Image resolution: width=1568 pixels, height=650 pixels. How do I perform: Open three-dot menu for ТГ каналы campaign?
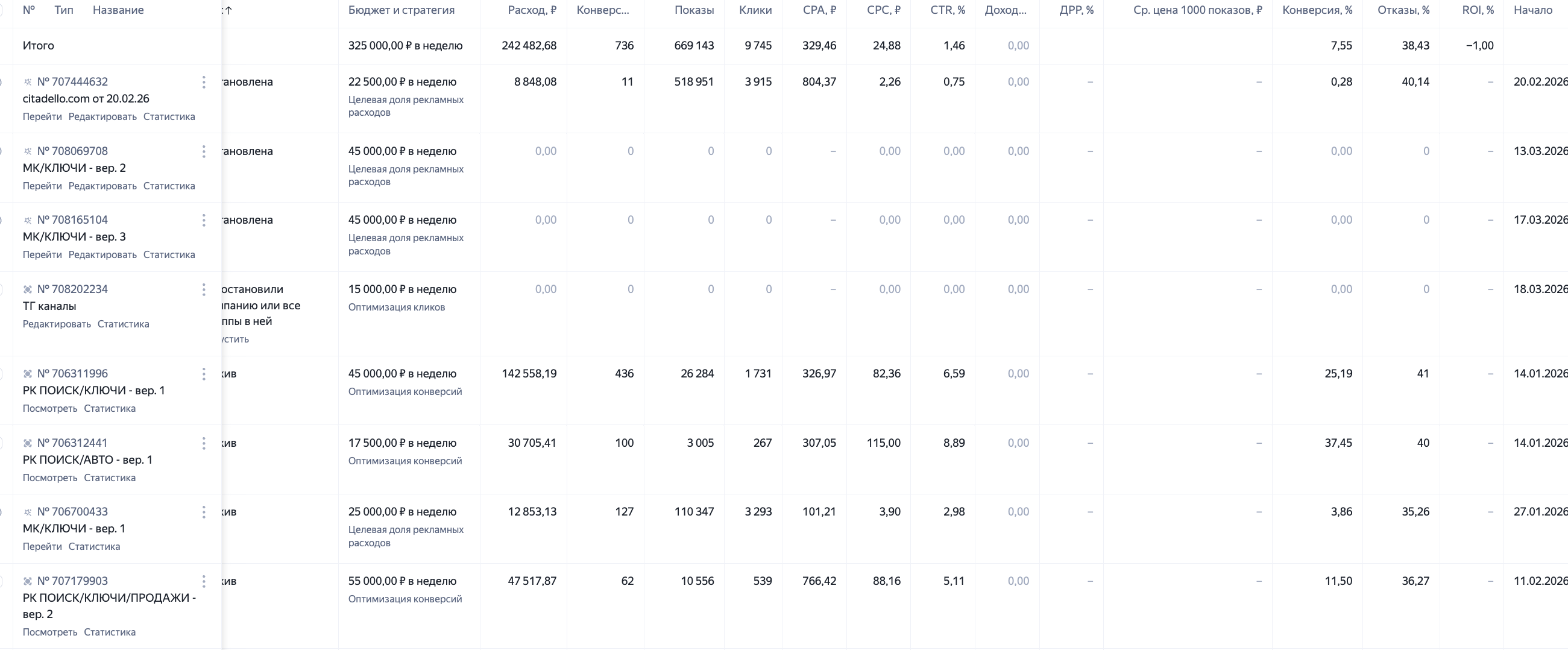(x=203, y=289)
